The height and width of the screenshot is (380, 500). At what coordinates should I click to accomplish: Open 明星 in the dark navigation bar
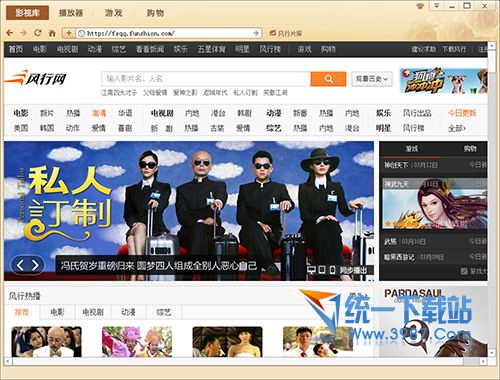(x=242, y=49)
